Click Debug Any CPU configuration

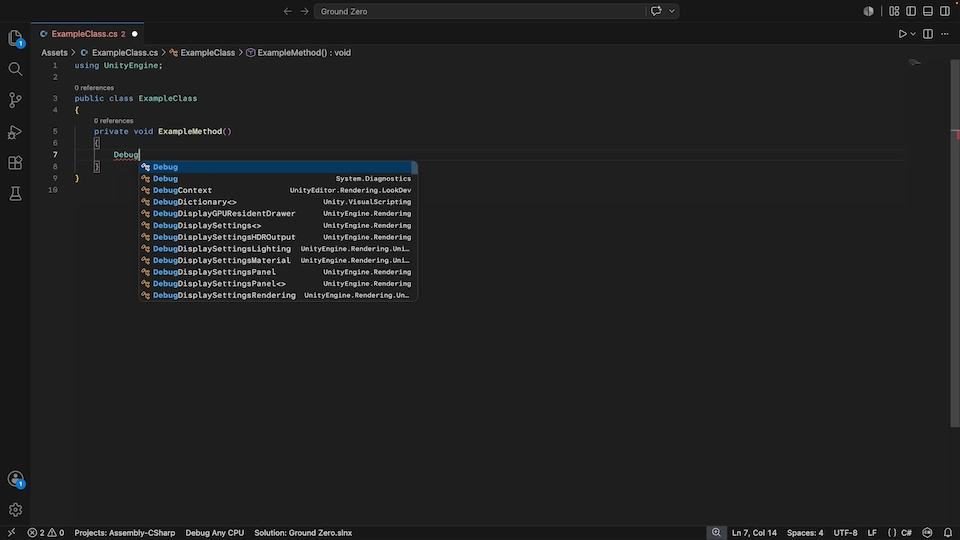click(214, 533)
